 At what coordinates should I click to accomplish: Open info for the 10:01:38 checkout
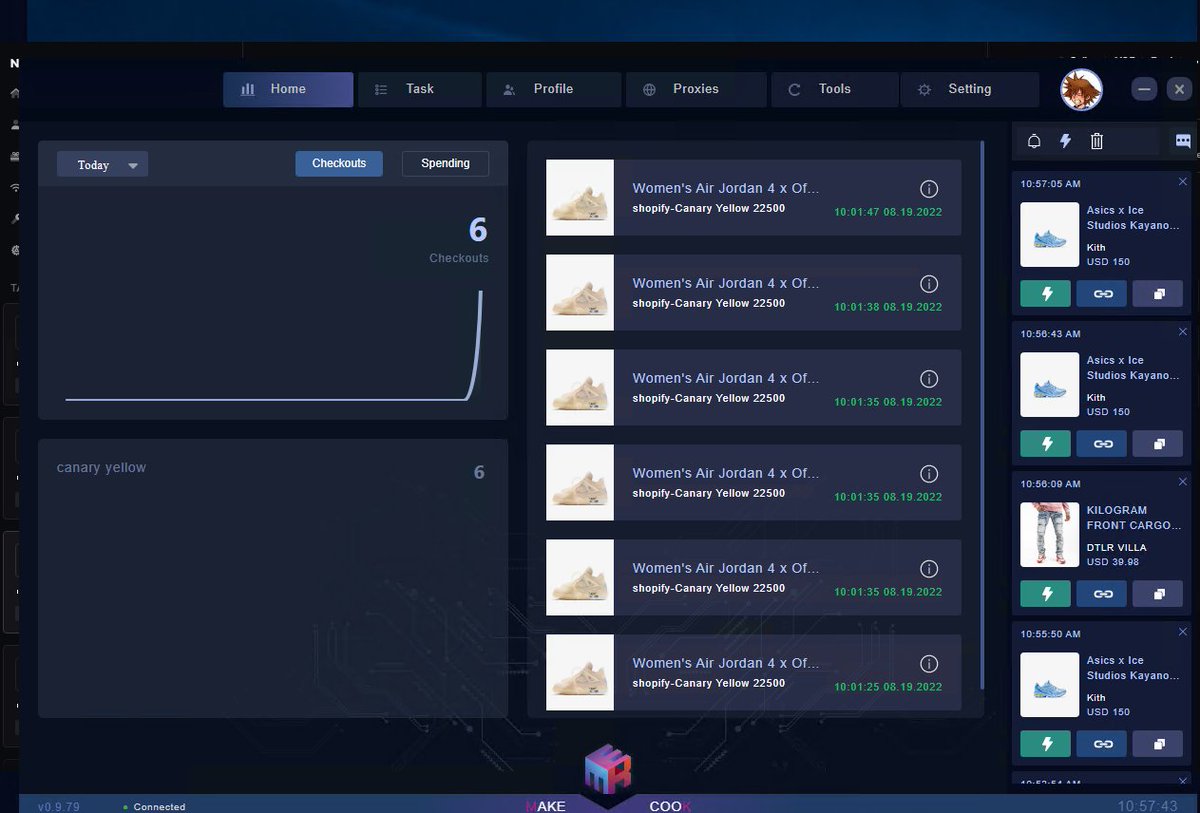(928, 284)
